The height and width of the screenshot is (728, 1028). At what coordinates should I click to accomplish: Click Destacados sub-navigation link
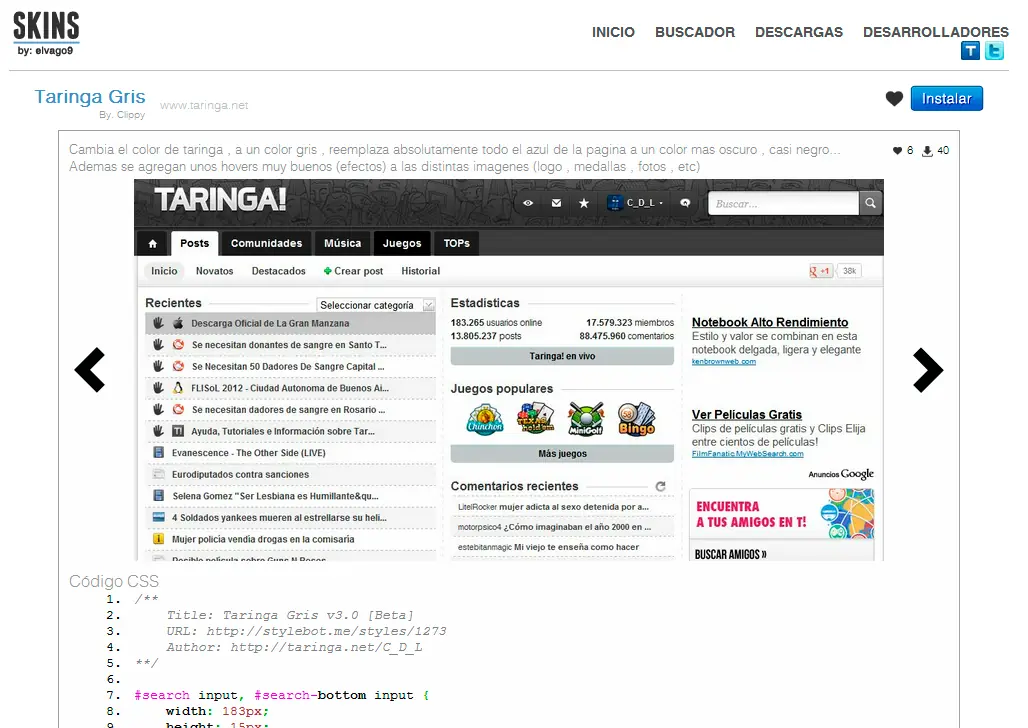279,271
